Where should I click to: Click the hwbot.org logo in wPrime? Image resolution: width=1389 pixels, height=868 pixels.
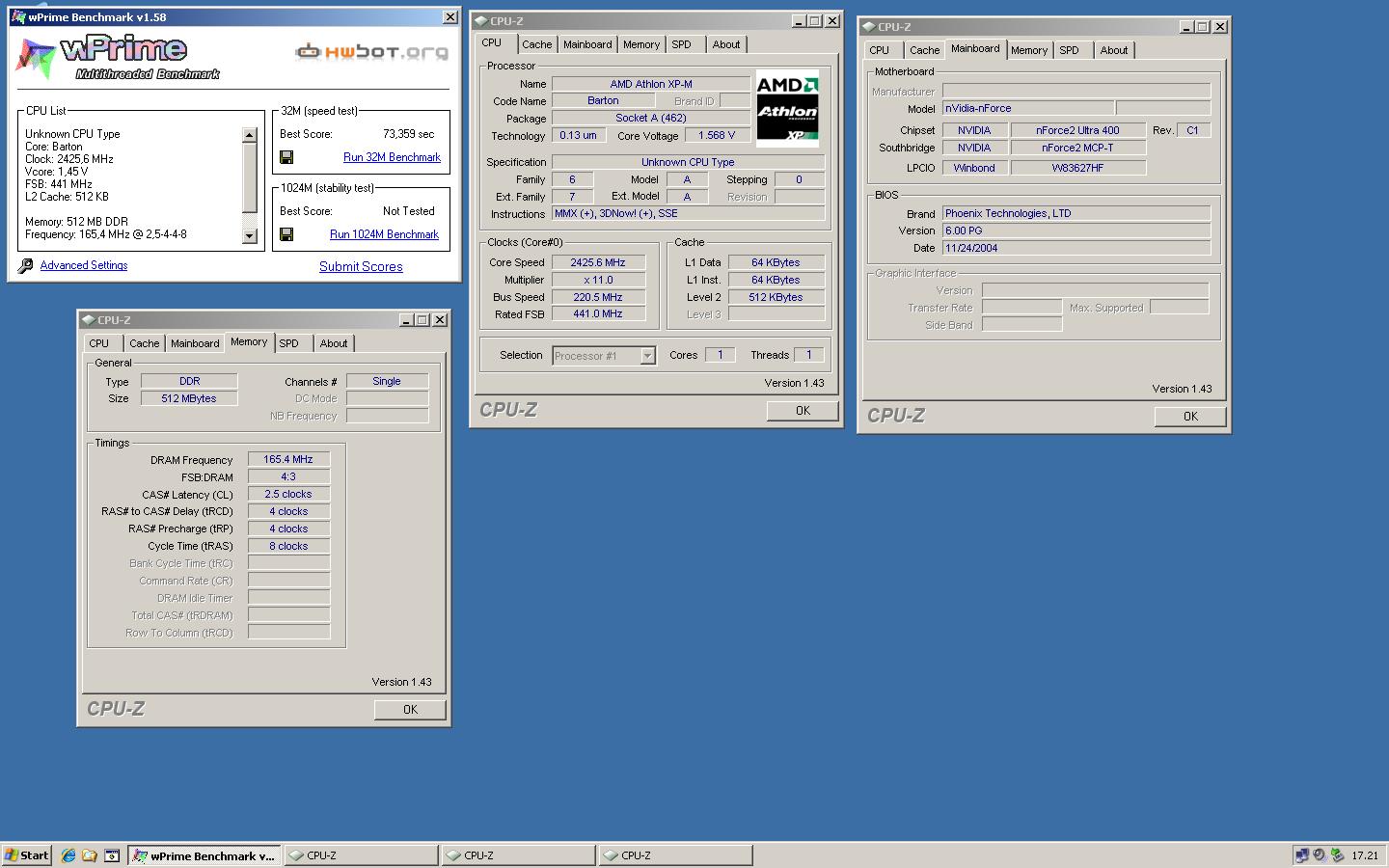pyautogui.click(x=371, y=51)
